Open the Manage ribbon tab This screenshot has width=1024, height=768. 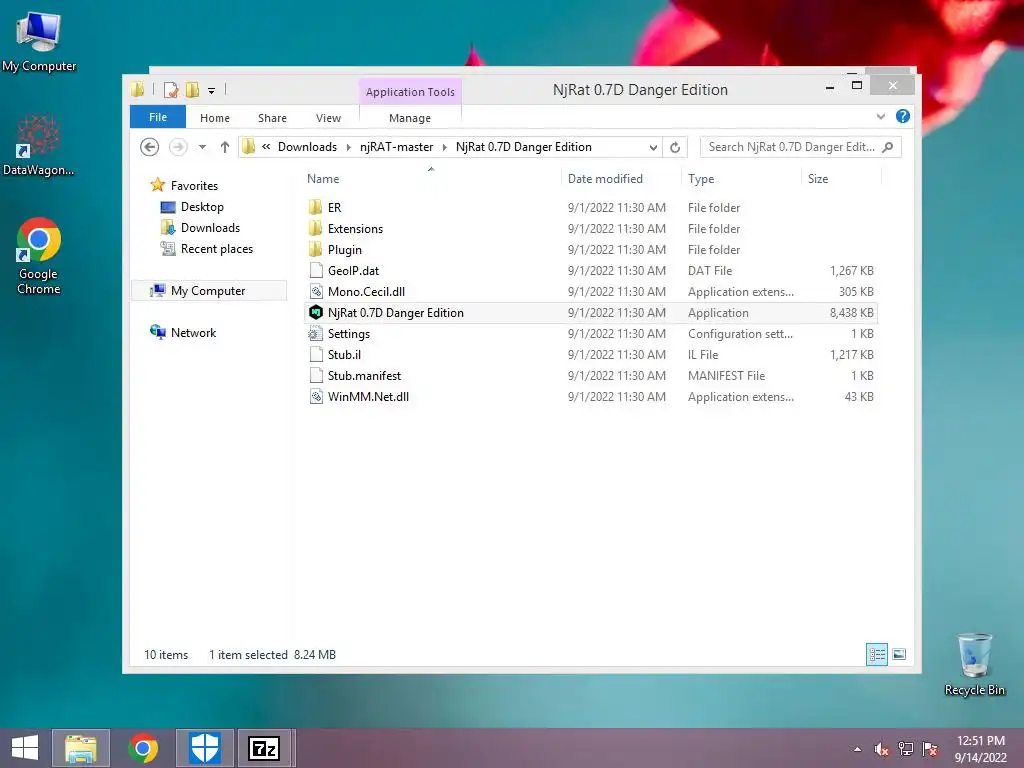[x=410, y=118]
